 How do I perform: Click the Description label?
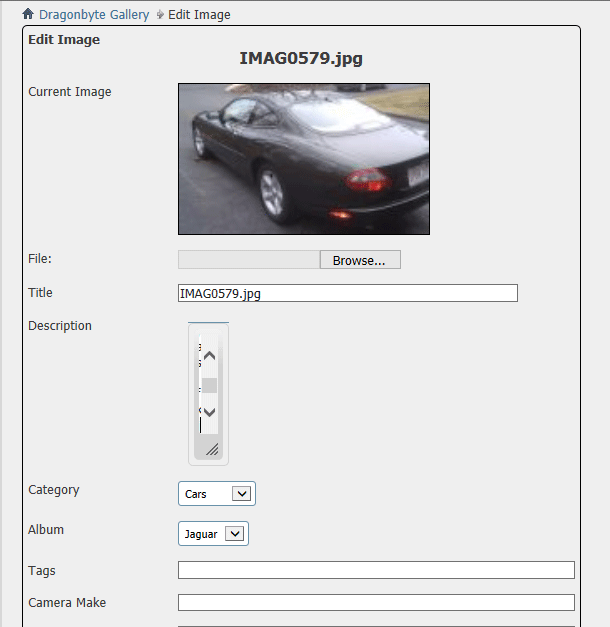pyautogui.click(x=60, y=326)
